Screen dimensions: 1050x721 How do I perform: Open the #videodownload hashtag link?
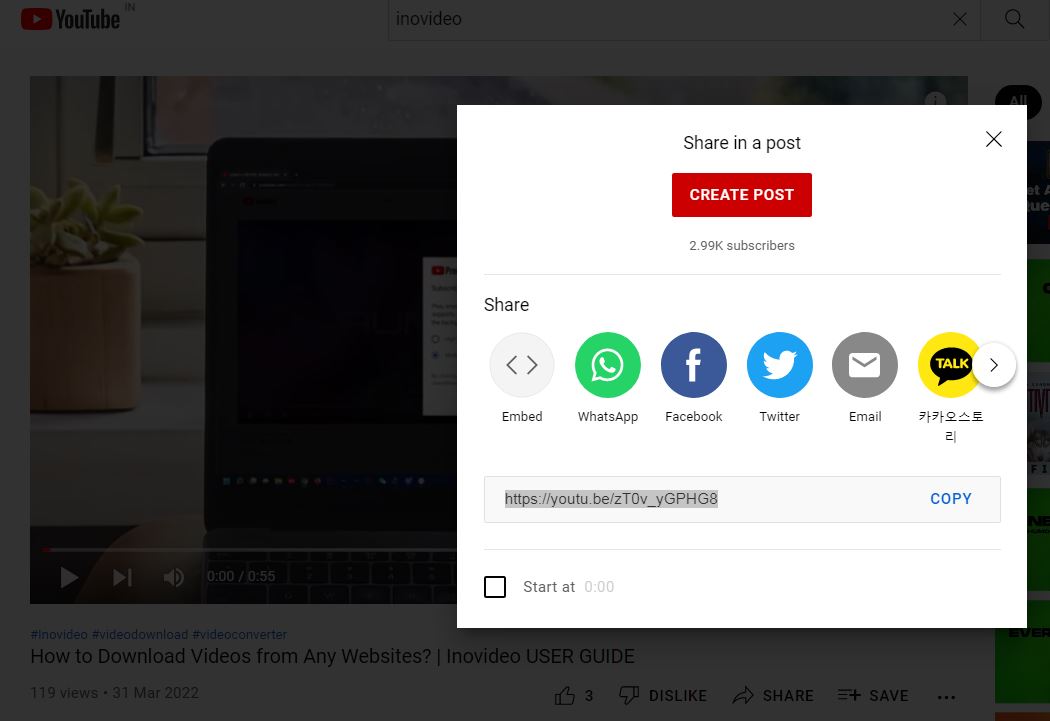click(x=140, y=634)
